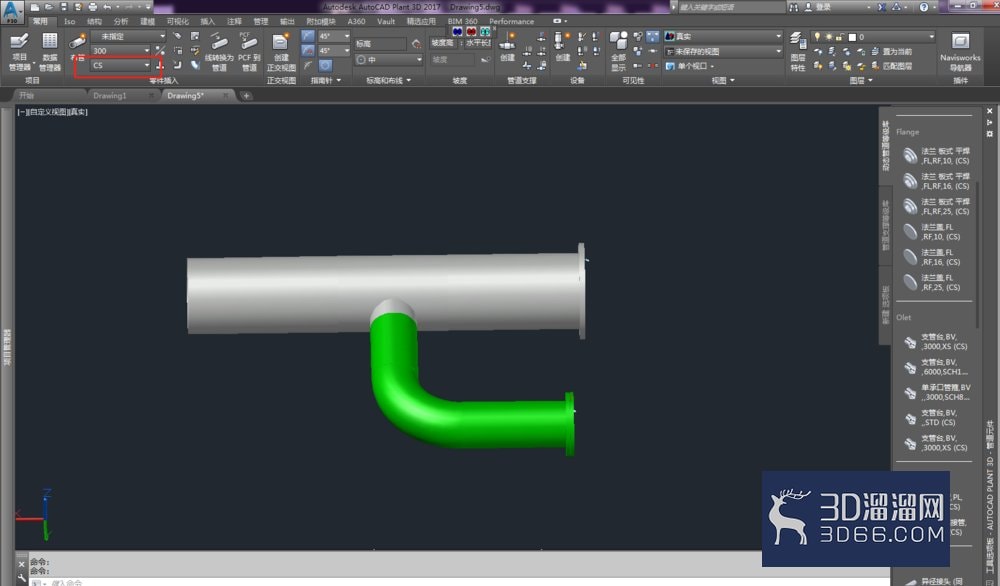Expand the 指南针 compass panel
The image size is (1000, 586).
pos(325,80)
